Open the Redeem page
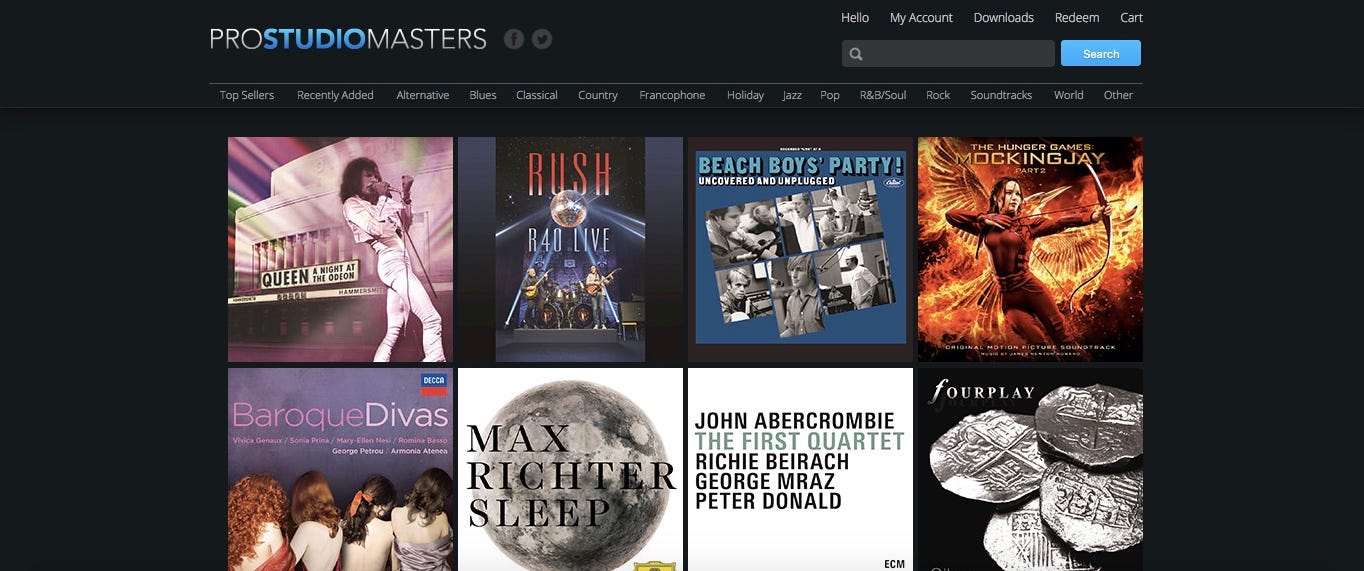This screenshot has width=1364, height=571. [1077, 17]
